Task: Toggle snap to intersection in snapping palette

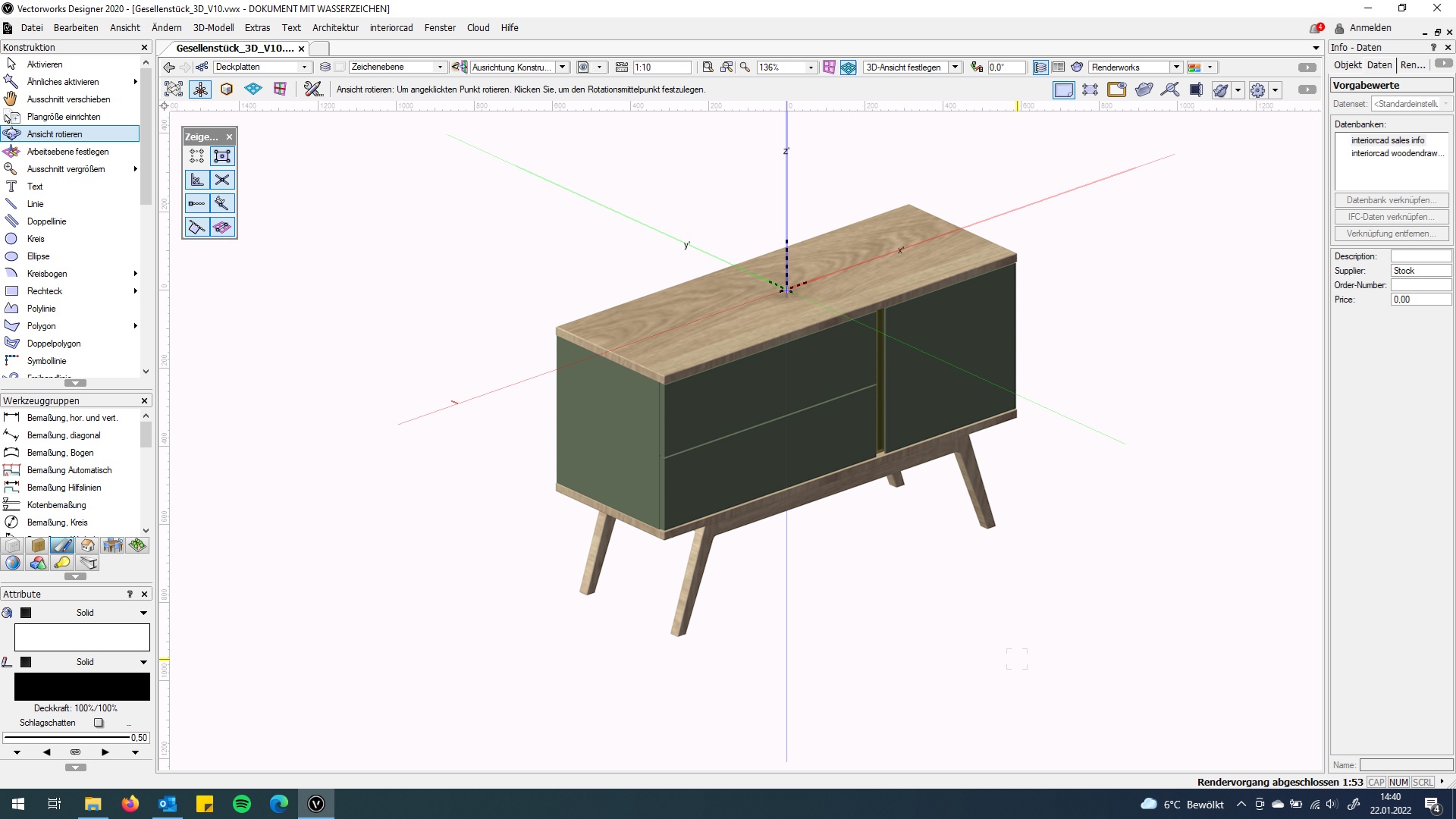Action: point(222,180)
